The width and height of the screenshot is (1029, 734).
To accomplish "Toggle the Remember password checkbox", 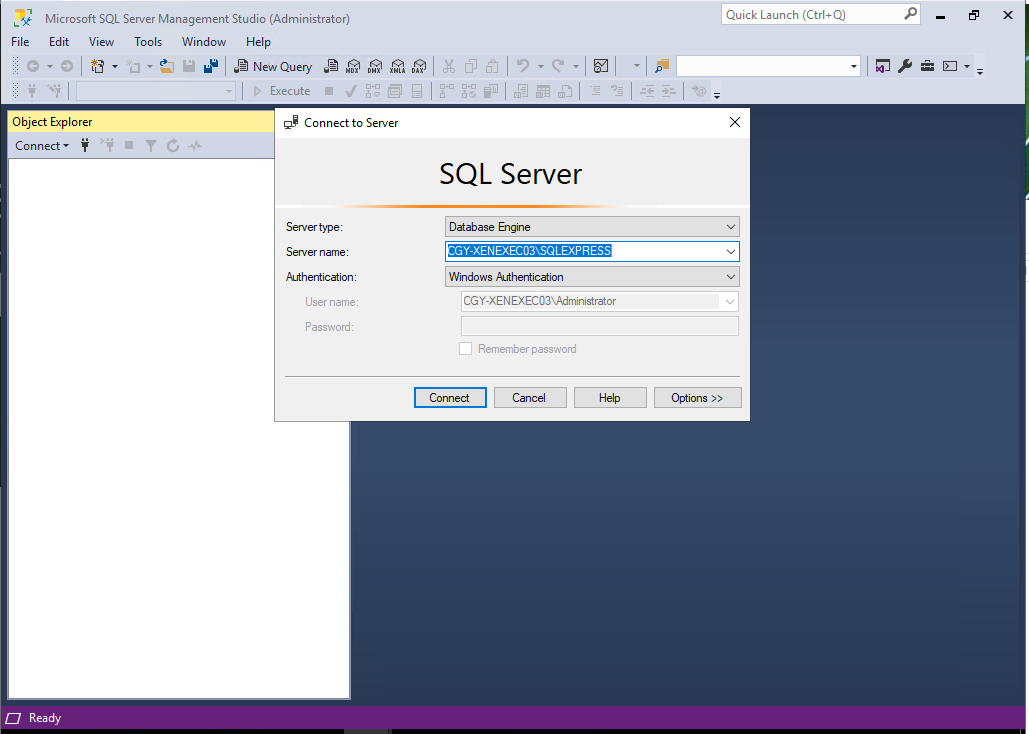I will pos(465,349).
